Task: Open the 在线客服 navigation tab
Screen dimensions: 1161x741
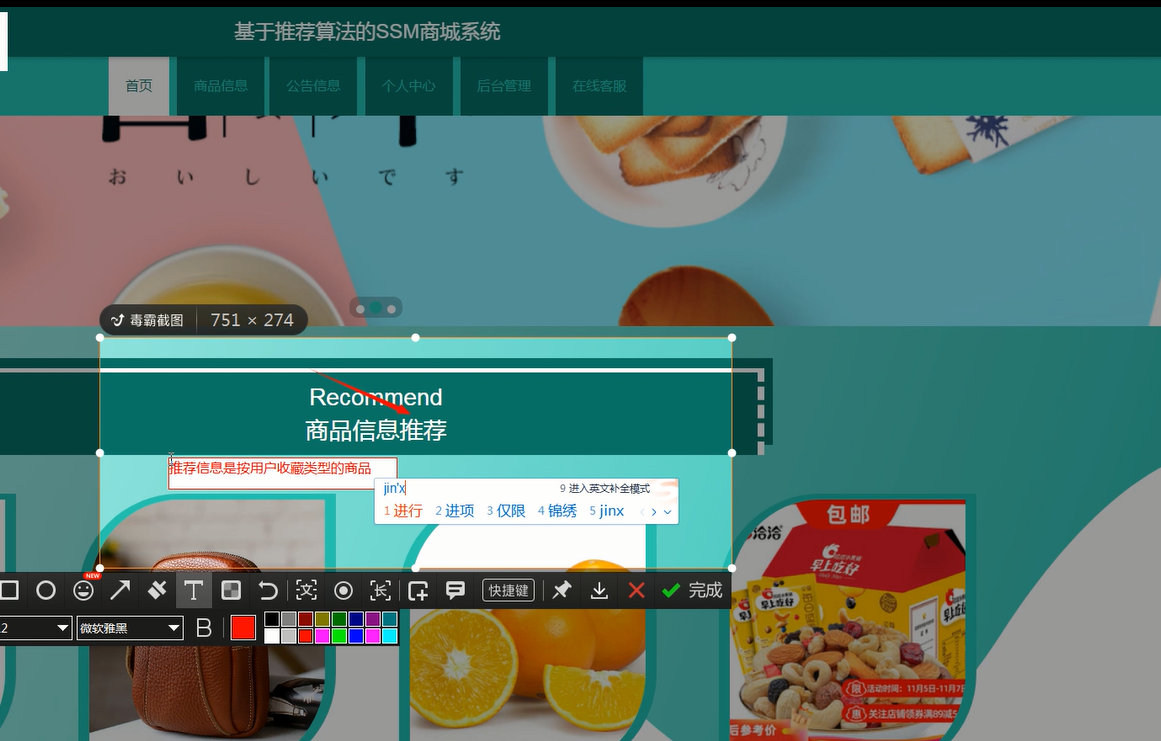Action: click(599, 86)
